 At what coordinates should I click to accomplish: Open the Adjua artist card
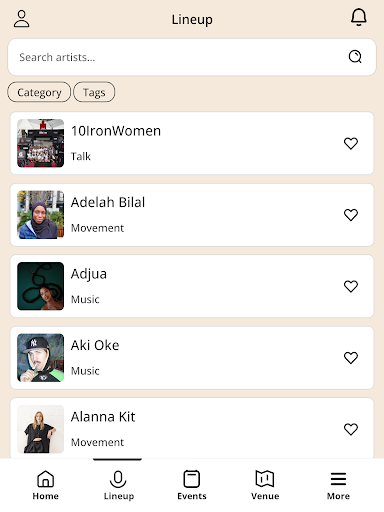[x=192, y=286]
